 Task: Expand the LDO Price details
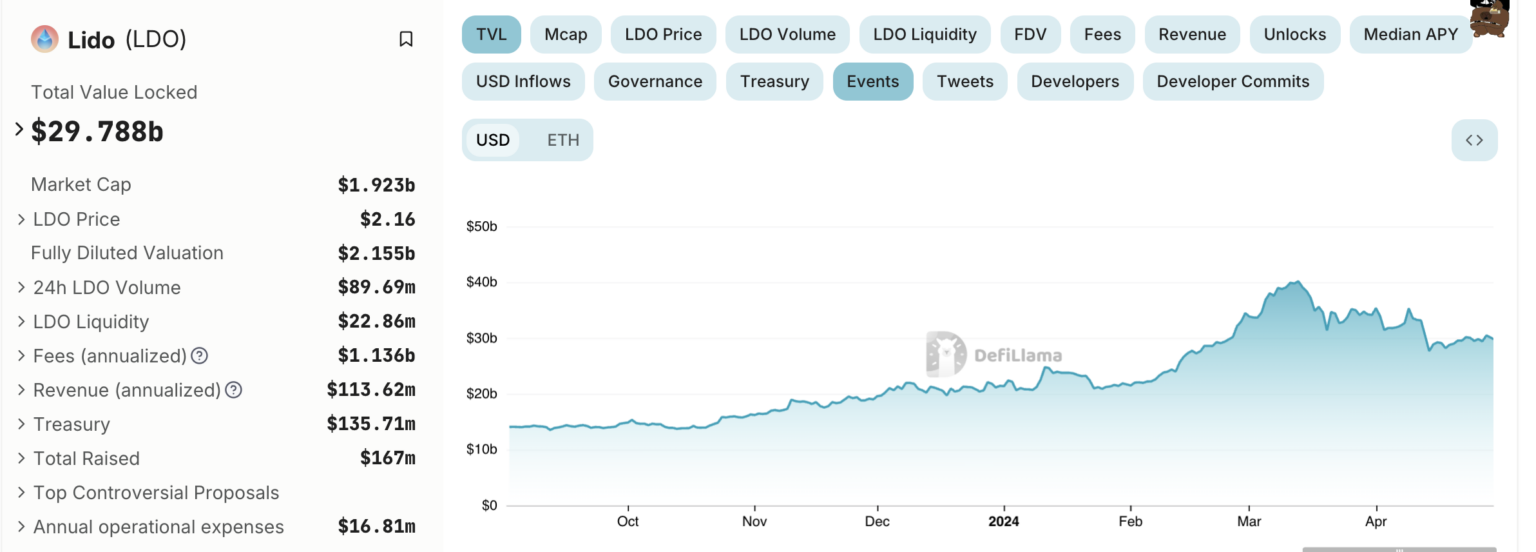(x=22, y=219)
